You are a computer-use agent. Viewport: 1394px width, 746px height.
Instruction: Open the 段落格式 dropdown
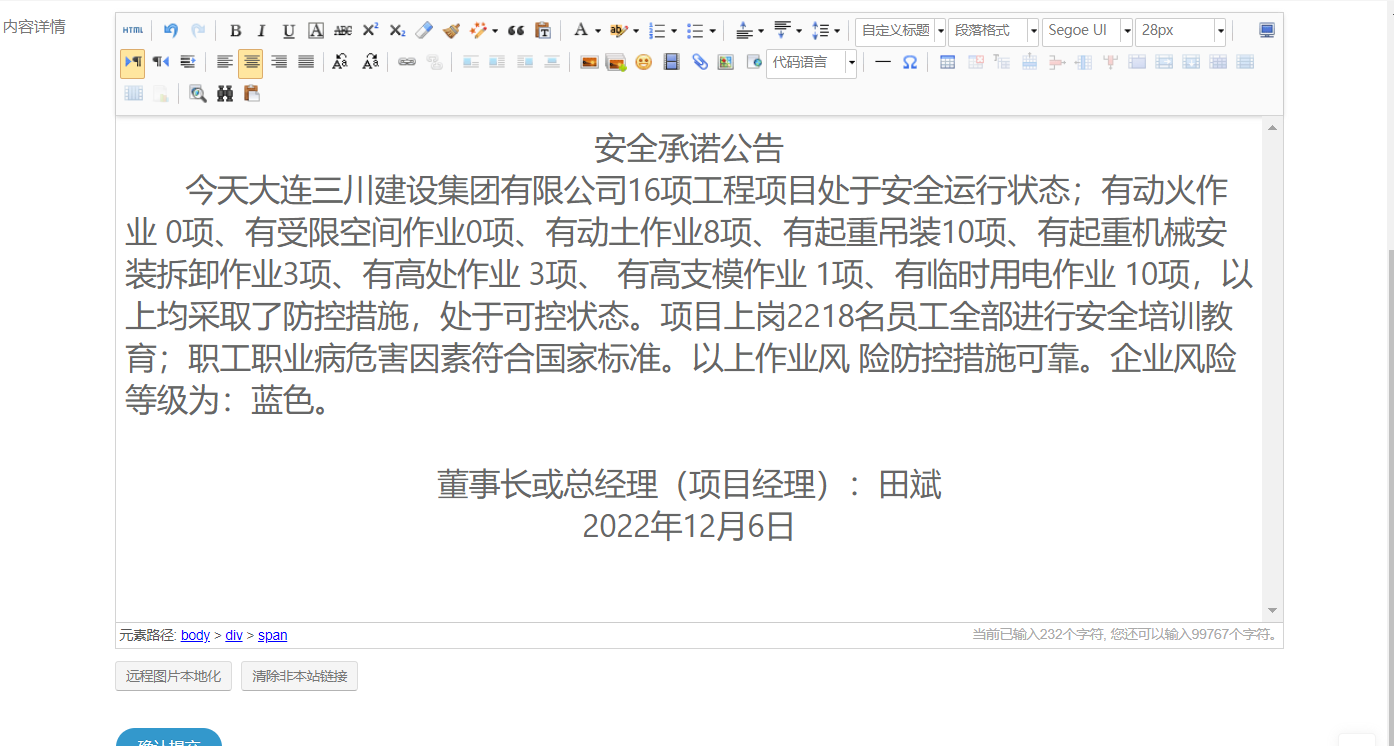[994, 32]
